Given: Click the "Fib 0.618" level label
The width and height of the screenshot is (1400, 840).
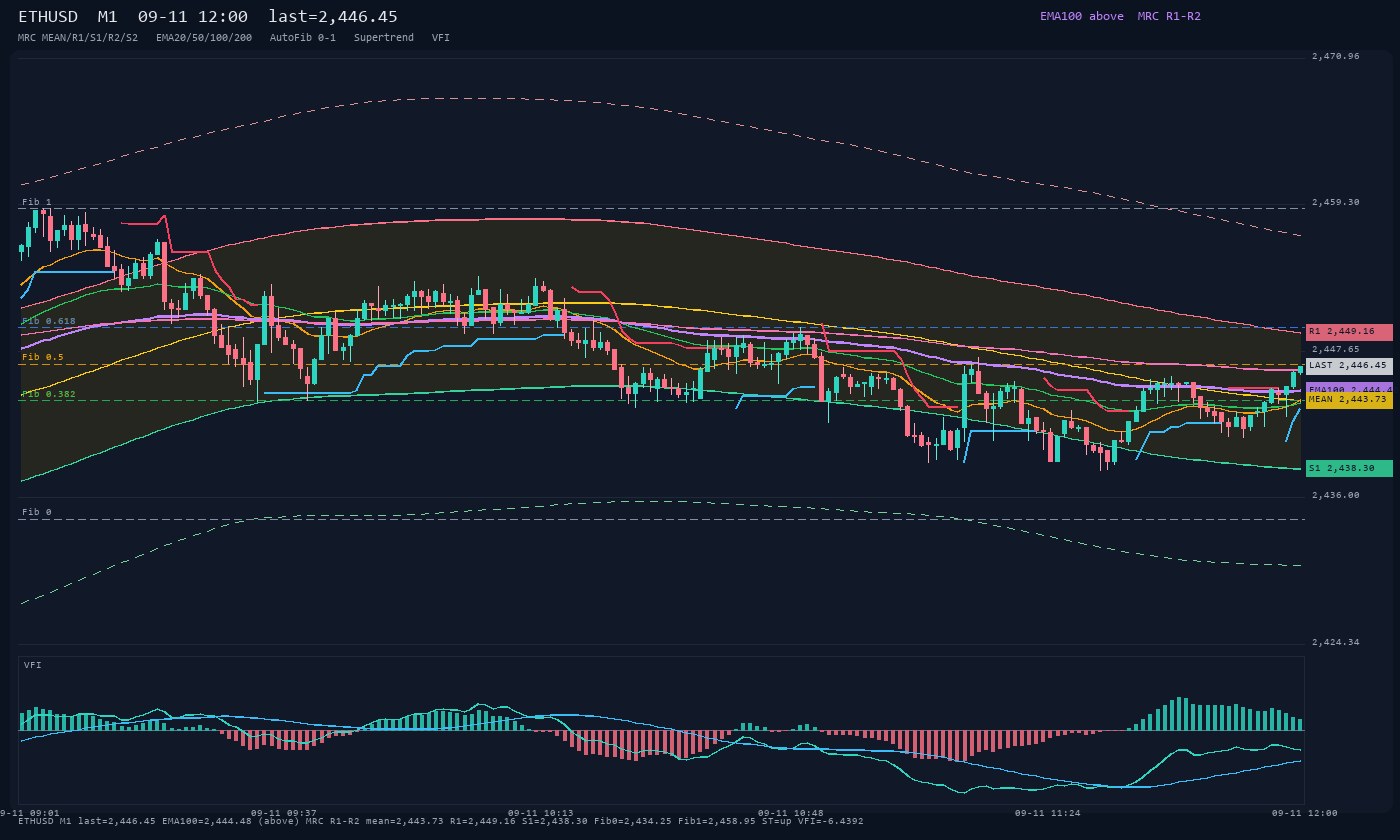Looking at the screenshot, I should pyautogui.click(x=49, y=321).
